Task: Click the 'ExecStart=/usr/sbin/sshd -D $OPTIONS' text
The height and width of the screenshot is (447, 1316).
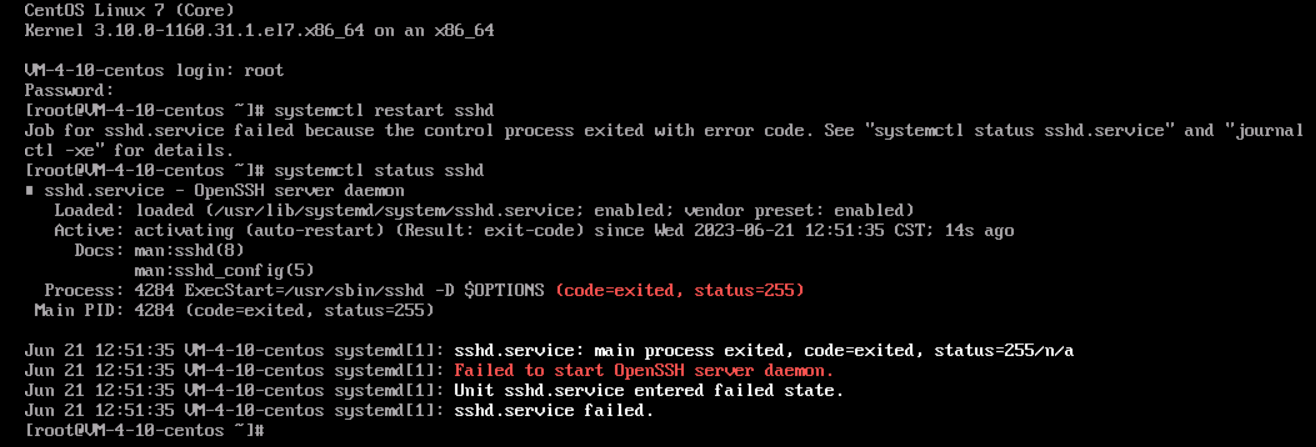Action: pyautogui.click(x=364, y=290)
